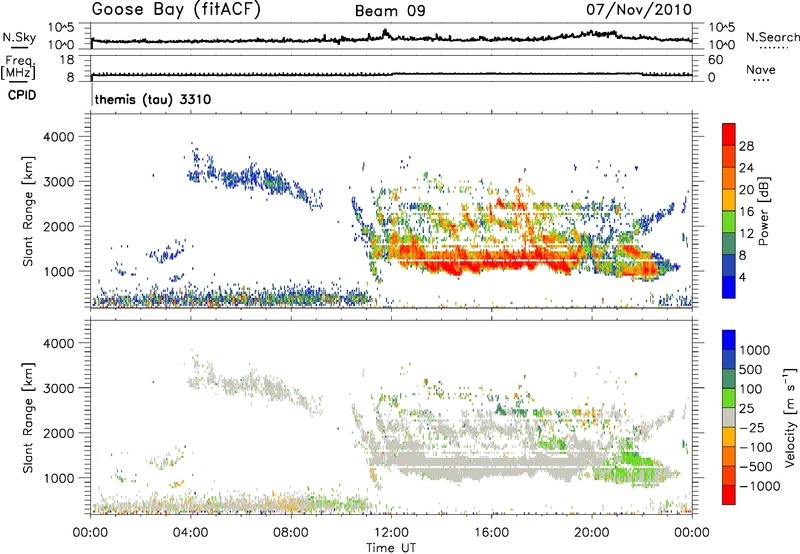Click the "Goose Bay (fitACF)" plot title

click(176, 10)
